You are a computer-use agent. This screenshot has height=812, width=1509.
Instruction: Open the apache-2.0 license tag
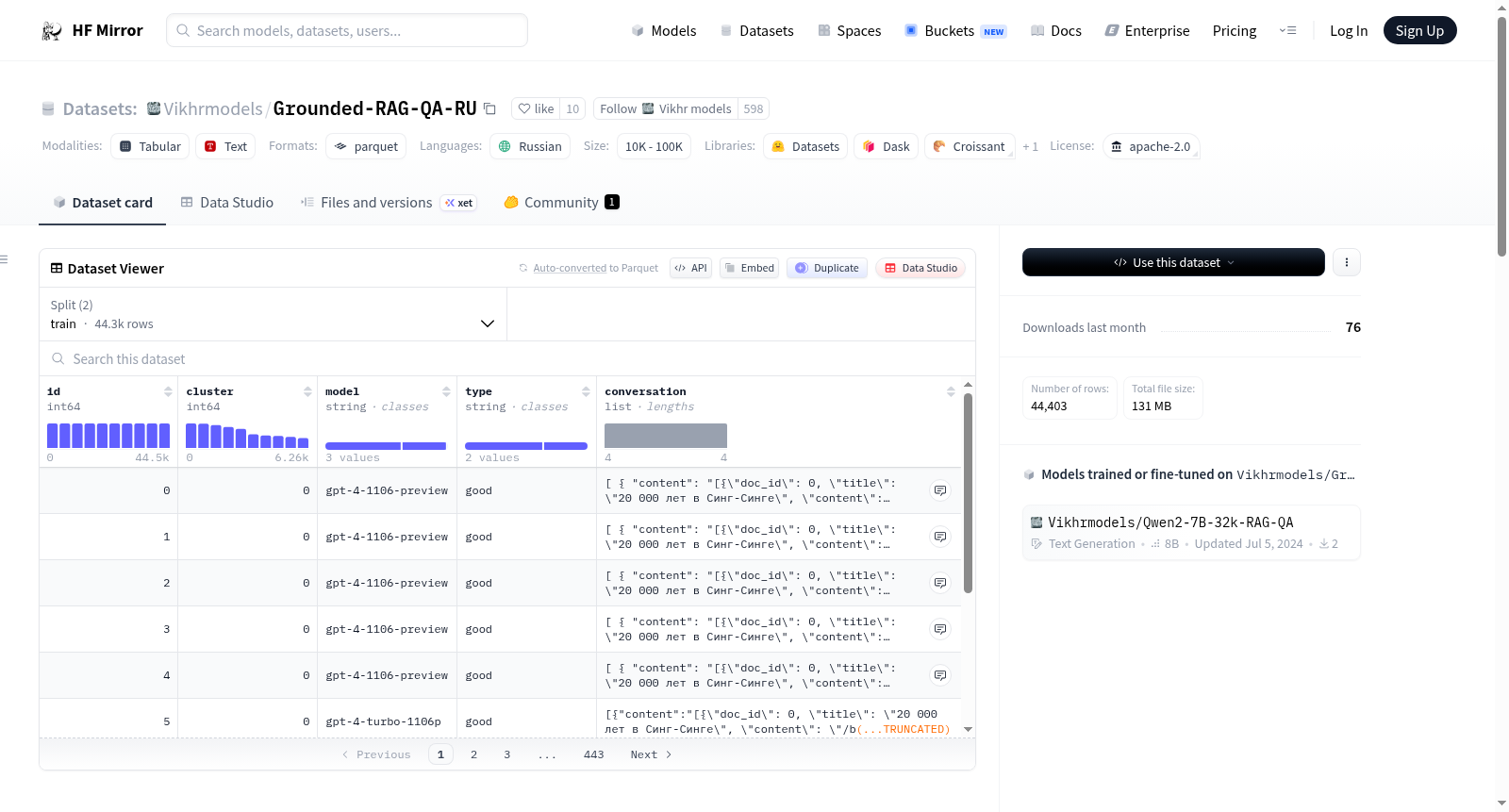coord(1151,146)
